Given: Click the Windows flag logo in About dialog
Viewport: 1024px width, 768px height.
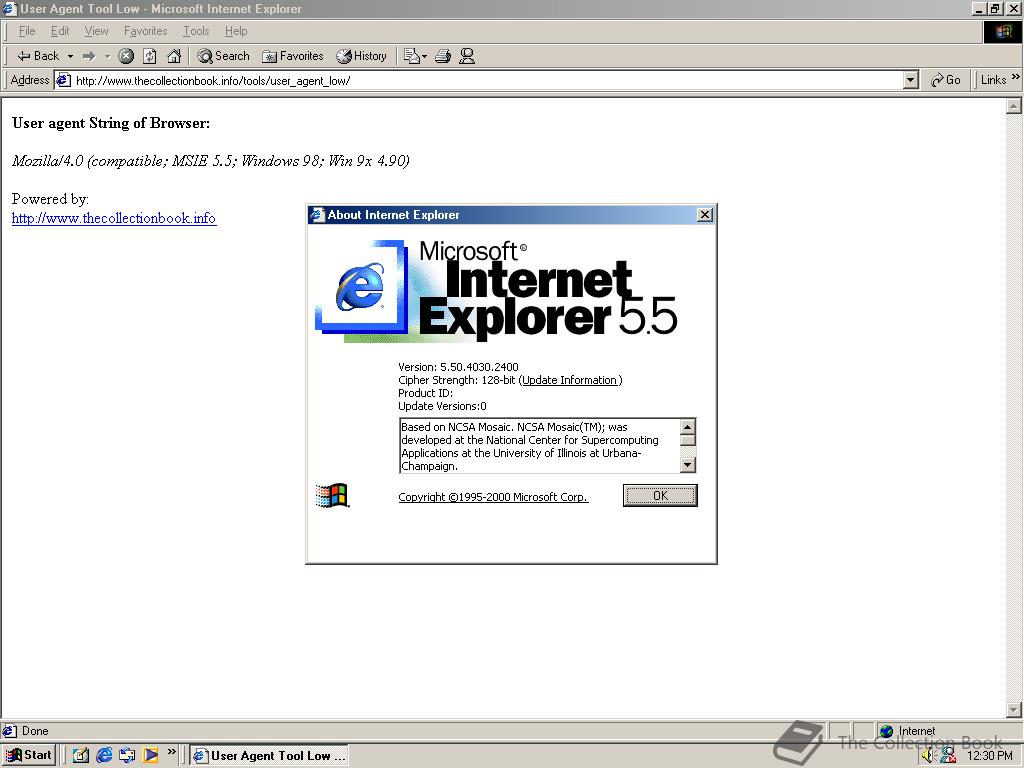Looking at the screenshot, I should pyautogui.click(x=332, y=496).
